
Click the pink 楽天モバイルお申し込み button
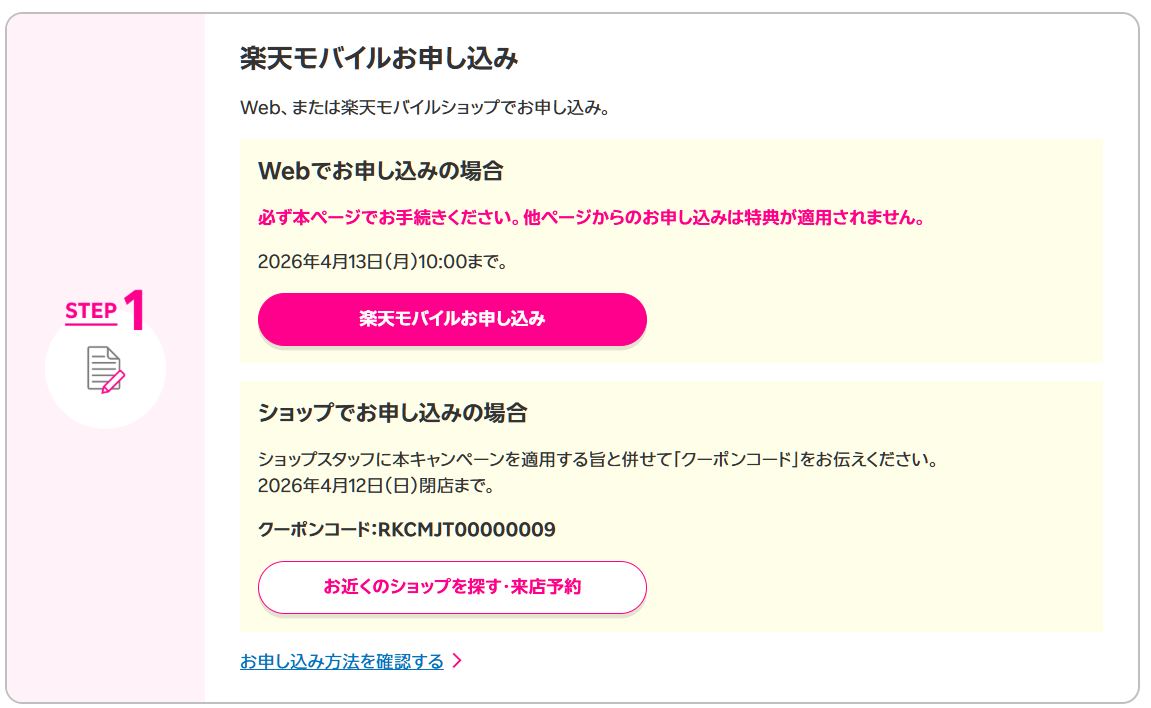[452, 319]
